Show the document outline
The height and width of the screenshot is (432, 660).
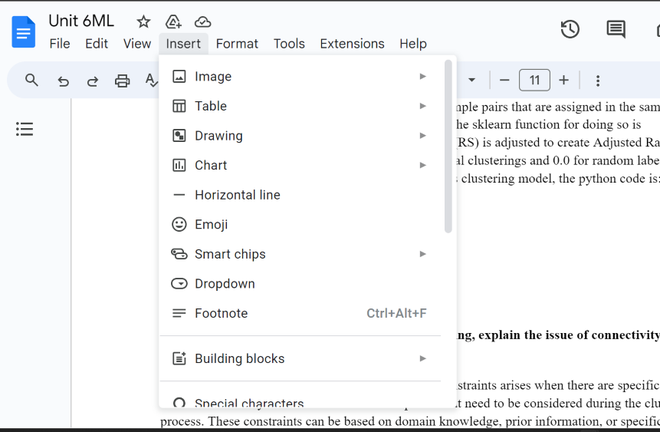click(x=25, y=129)
